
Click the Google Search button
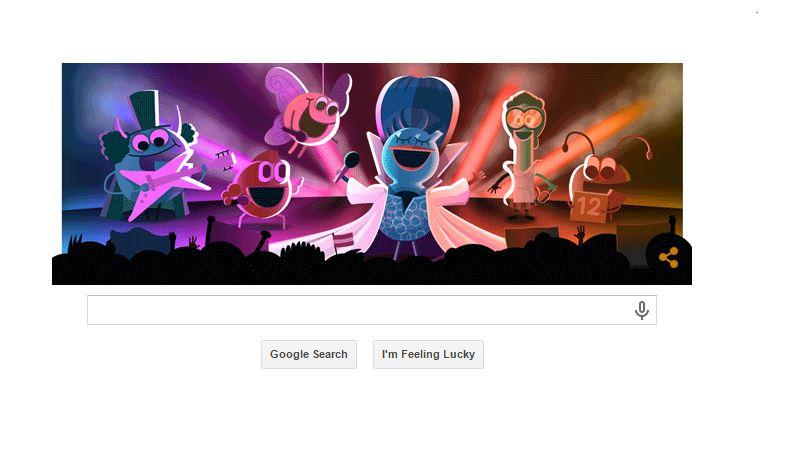pyautogui.click(x=309, y=354)
